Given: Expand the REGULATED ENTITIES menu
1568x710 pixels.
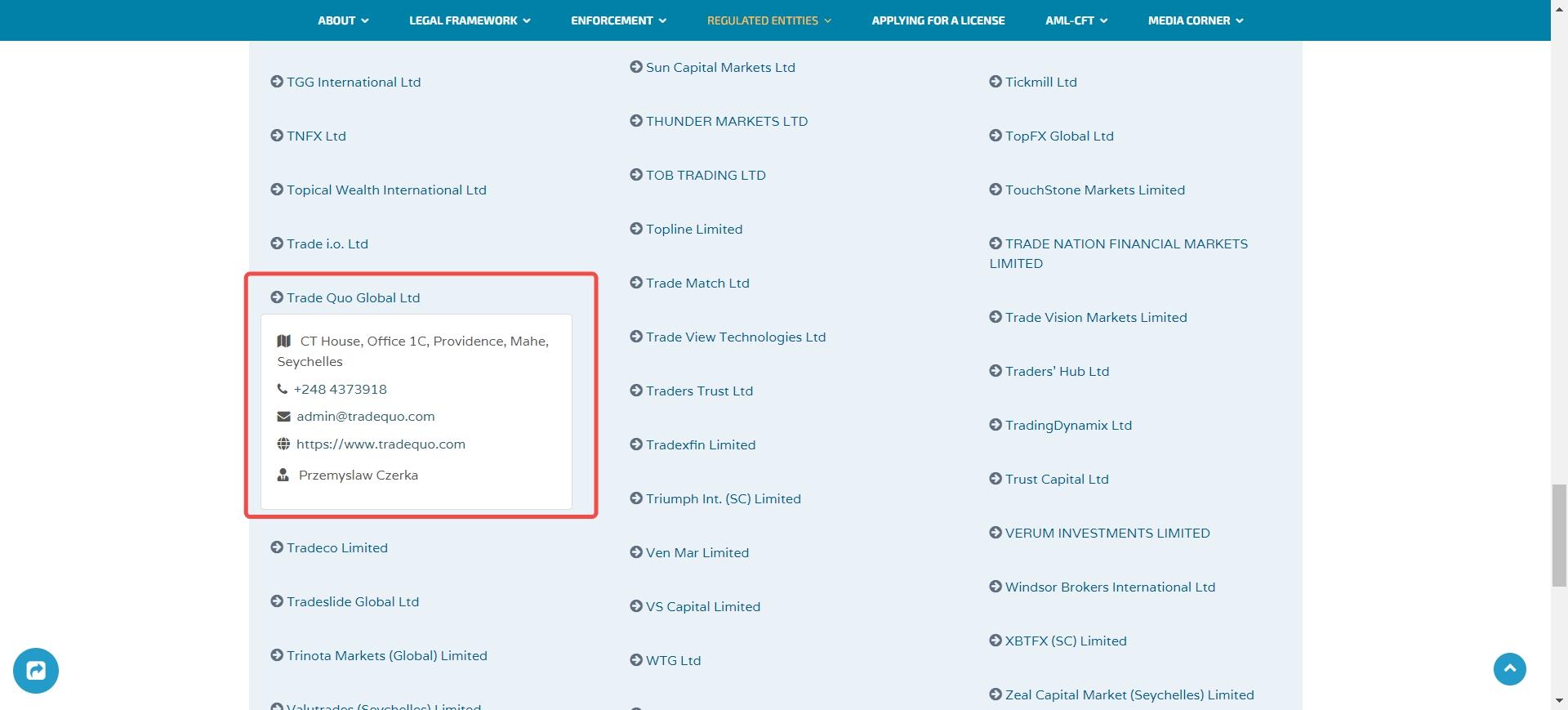Looking at the screenshot, I should pyautogui.click(x=768, y=20).
